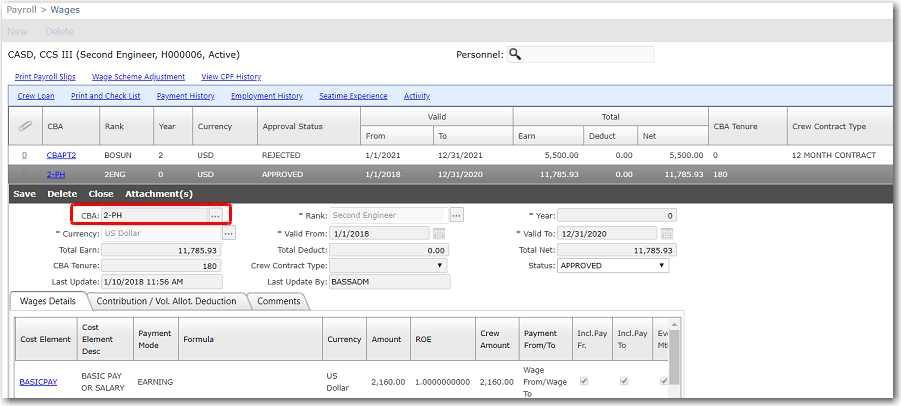Viewport: 901px width, 406px height.
Task: Open the Valid To calendar picker
Action: (x=665, y=233)
